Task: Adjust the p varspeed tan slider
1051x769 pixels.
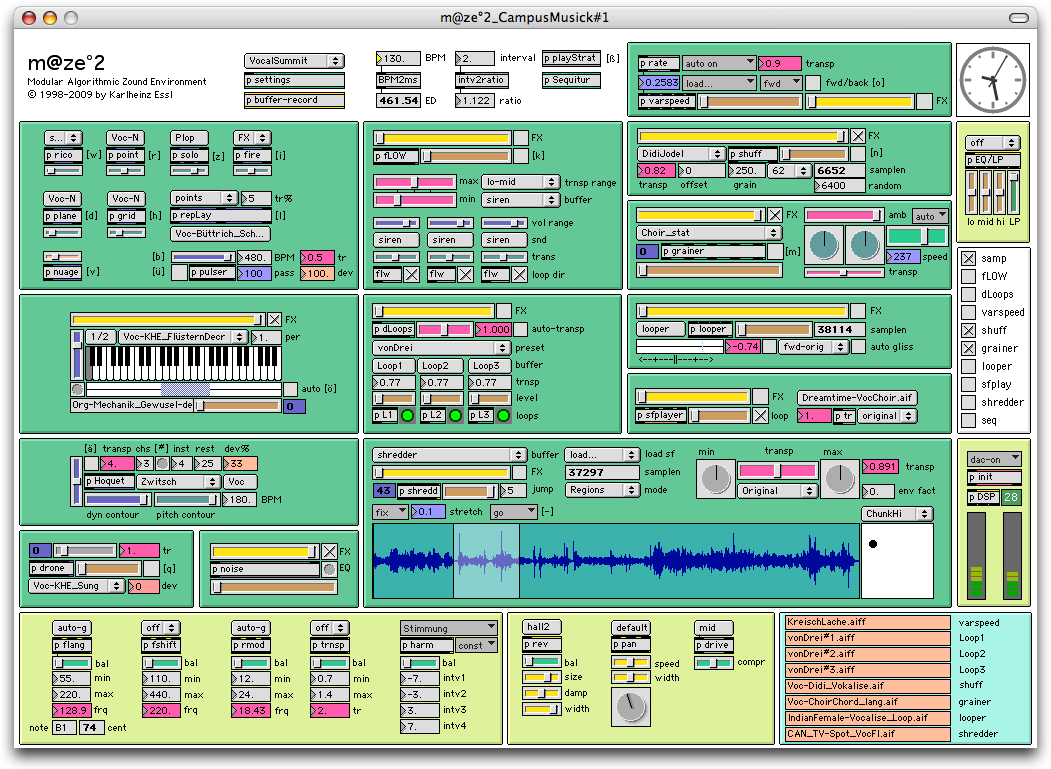Action: pos(749,101)
